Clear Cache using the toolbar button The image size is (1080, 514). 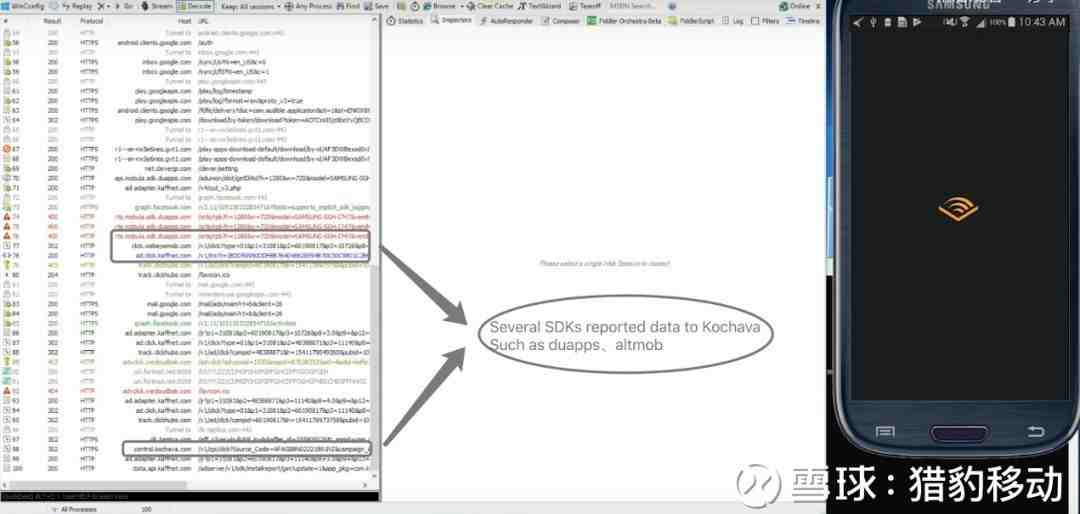pos(489,6)
